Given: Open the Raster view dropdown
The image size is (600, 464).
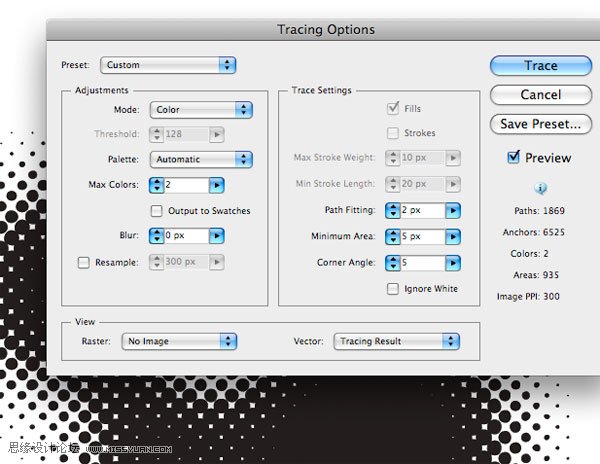Looking at the screenshot, I should coord(179,341).
